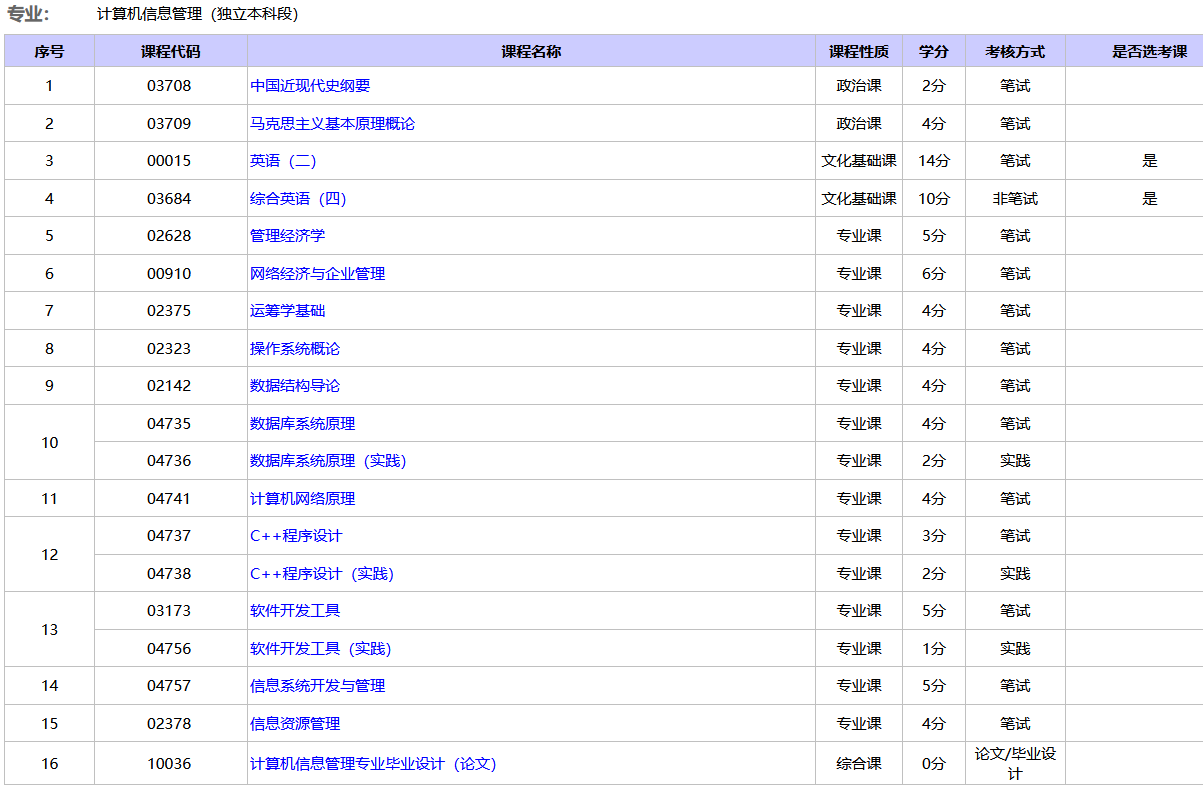
Task: Select course code 04757
Action: [x=169, y=686]
